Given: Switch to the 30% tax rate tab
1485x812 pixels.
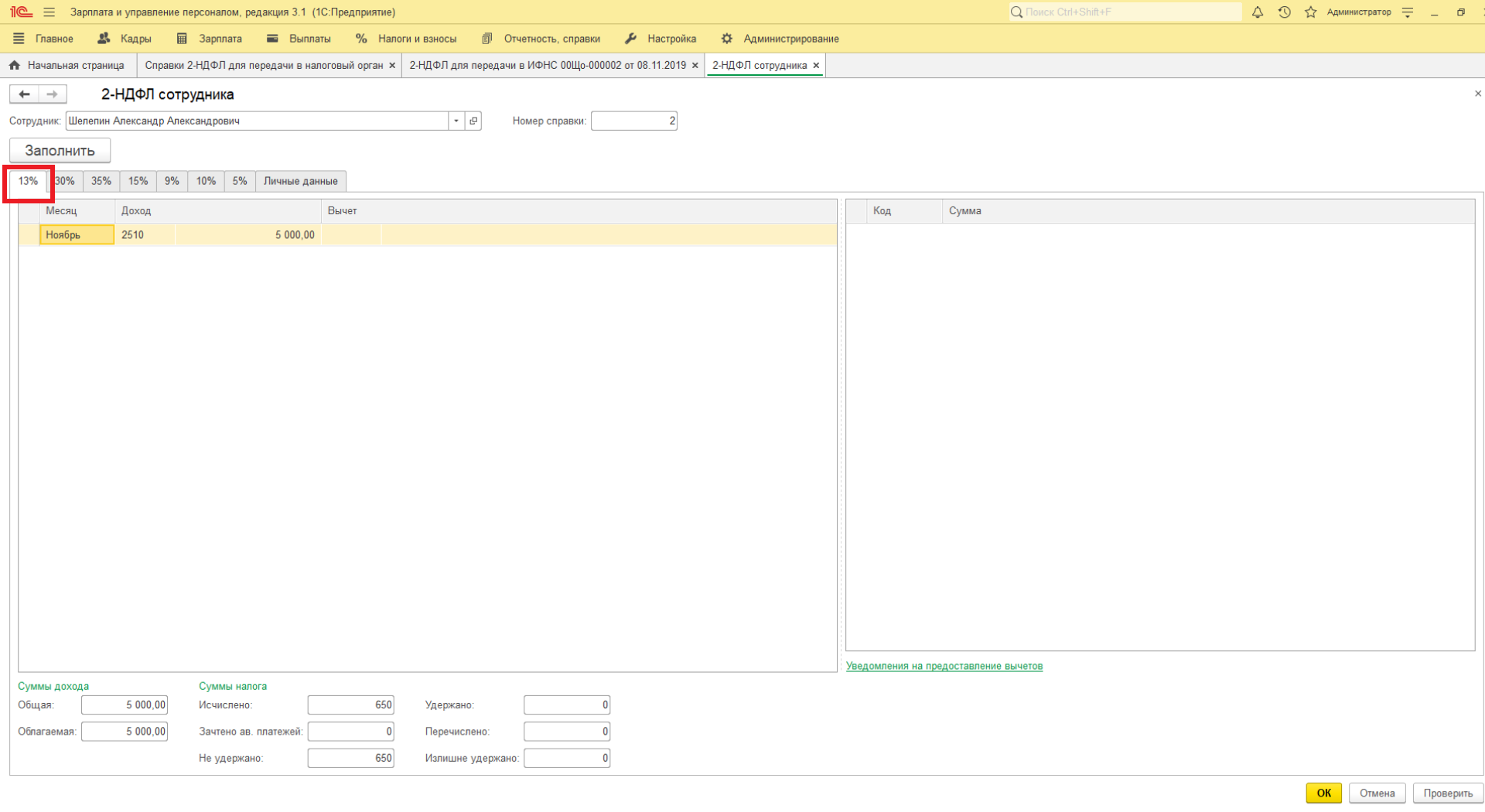Looking at the screenshot, I should (65, 181).
